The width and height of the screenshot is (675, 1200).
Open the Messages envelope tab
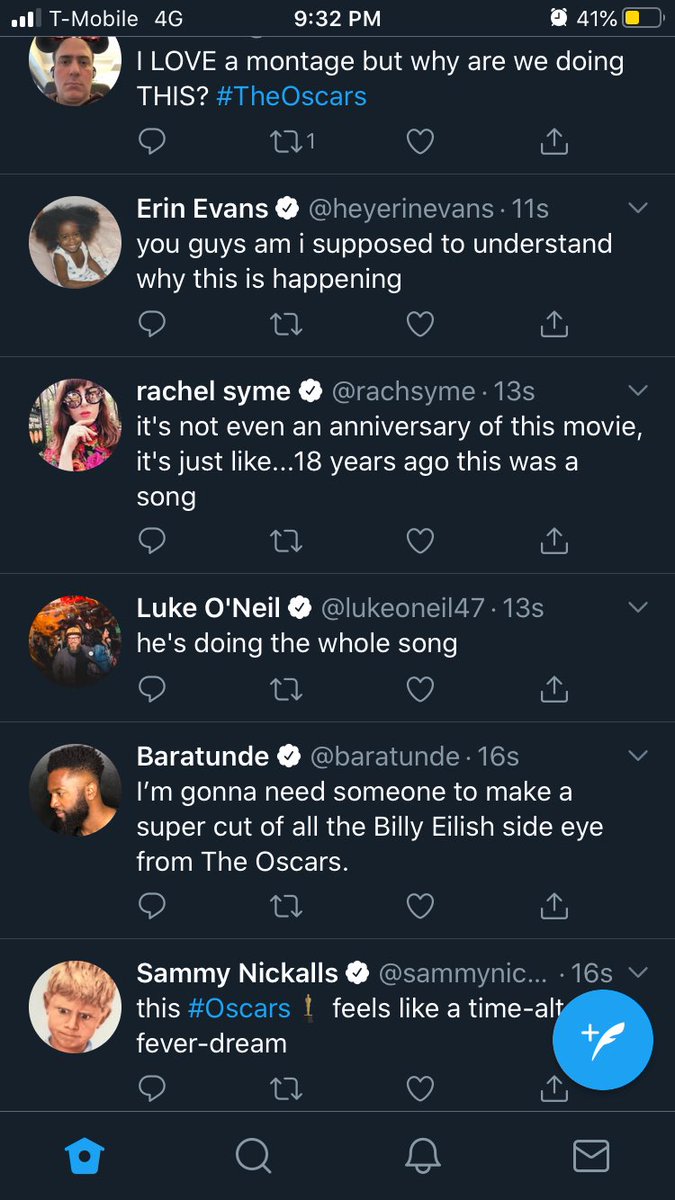pos(591,1157)
